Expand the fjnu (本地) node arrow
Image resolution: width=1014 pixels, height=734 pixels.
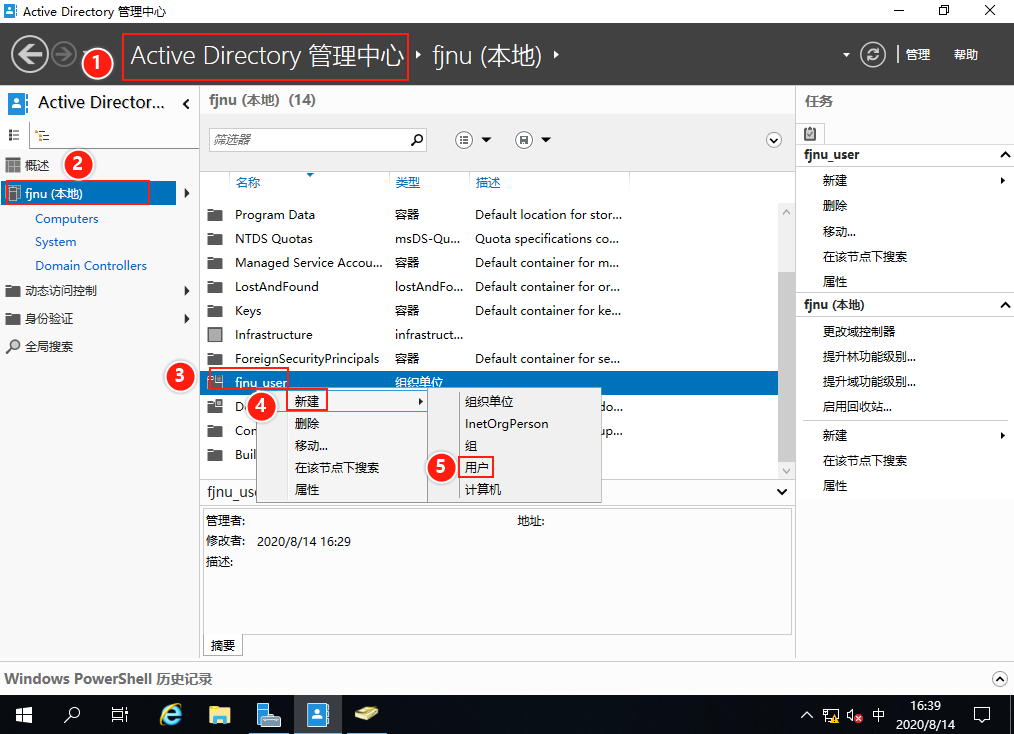pyautogui.click(x=187, y=193)
